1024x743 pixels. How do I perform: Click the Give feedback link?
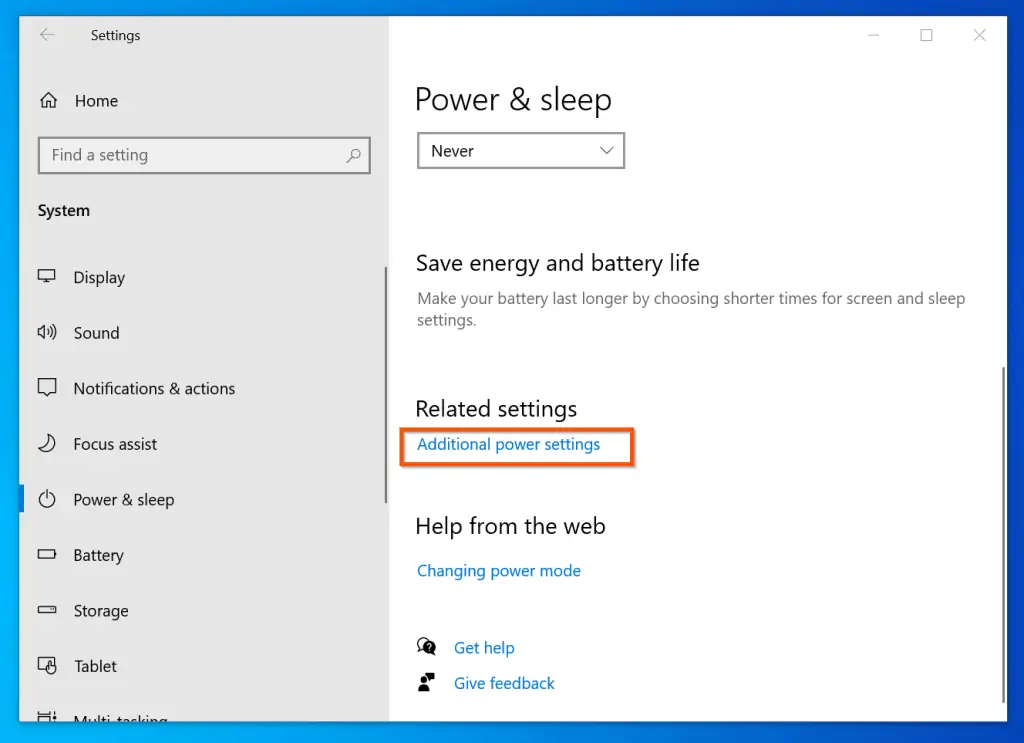tap(504, 684)
